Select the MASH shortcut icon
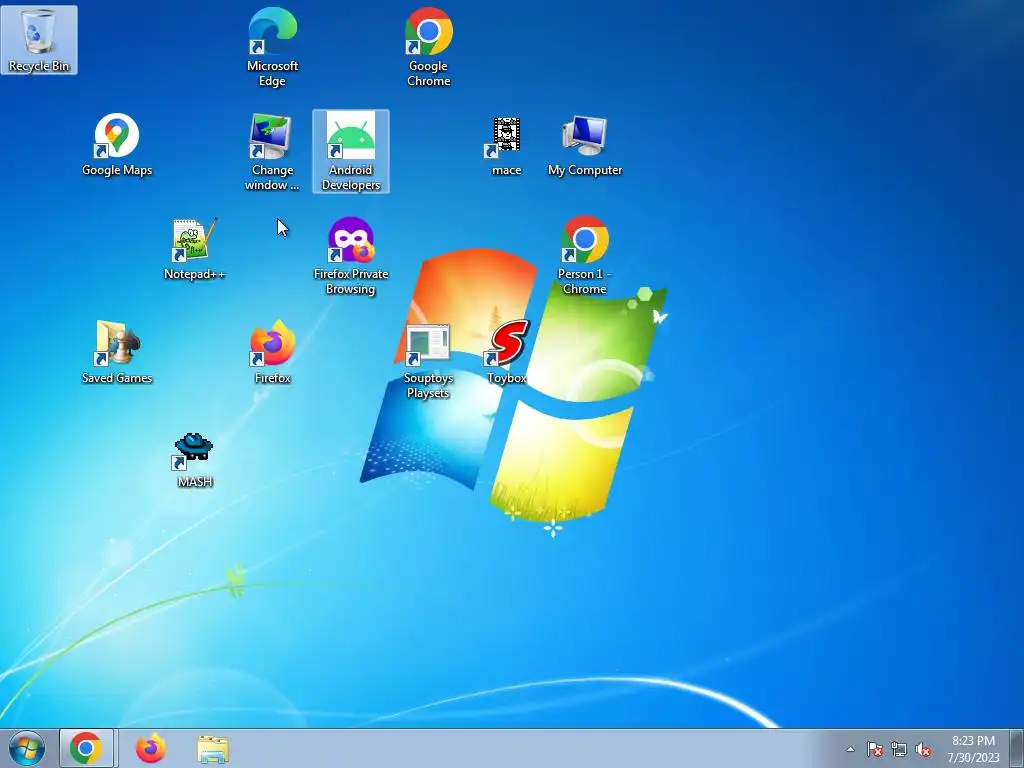 click(194, 458)
